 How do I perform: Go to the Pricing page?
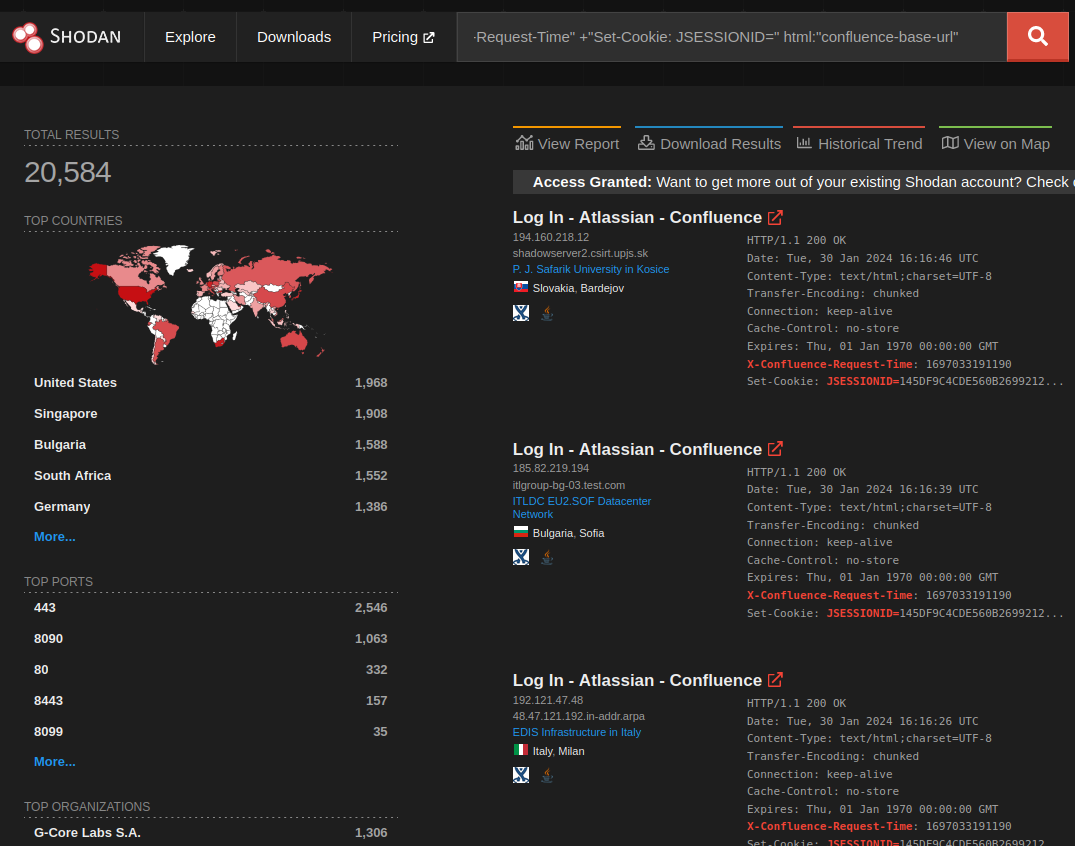click(x=403, y=37)
